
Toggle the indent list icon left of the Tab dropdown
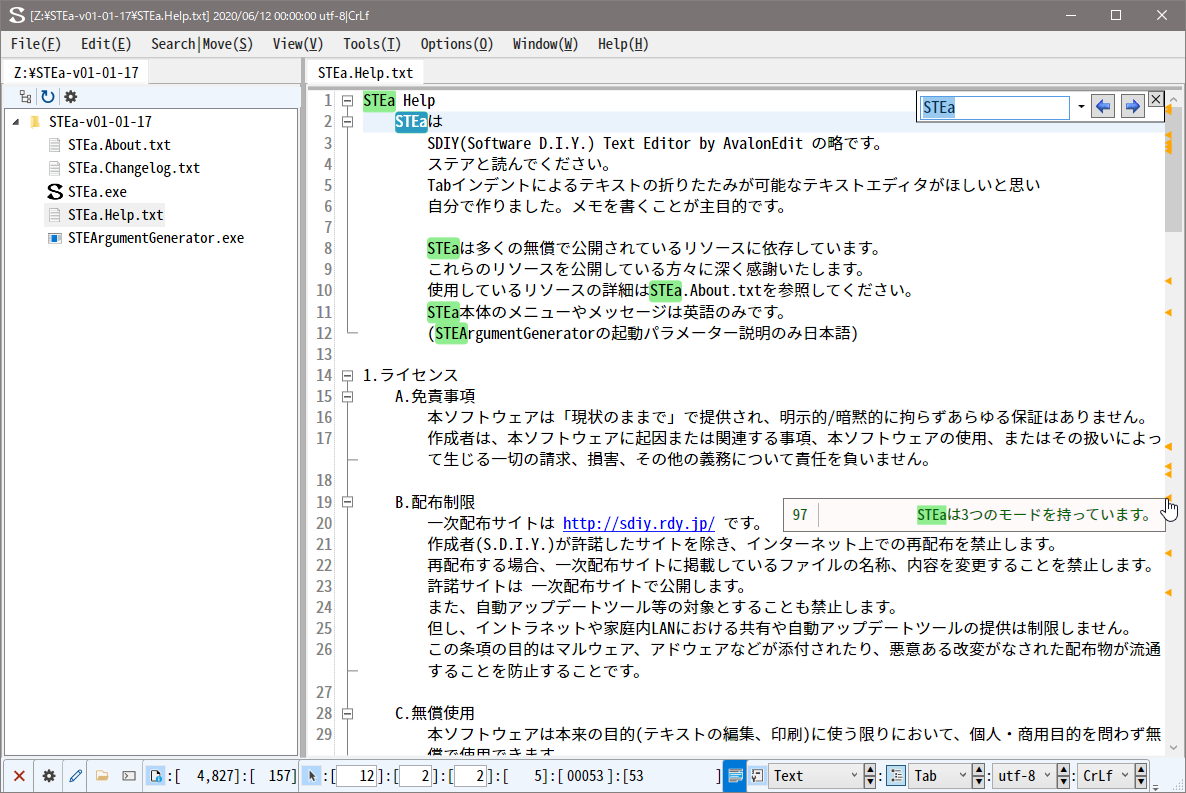coord(896,776)
